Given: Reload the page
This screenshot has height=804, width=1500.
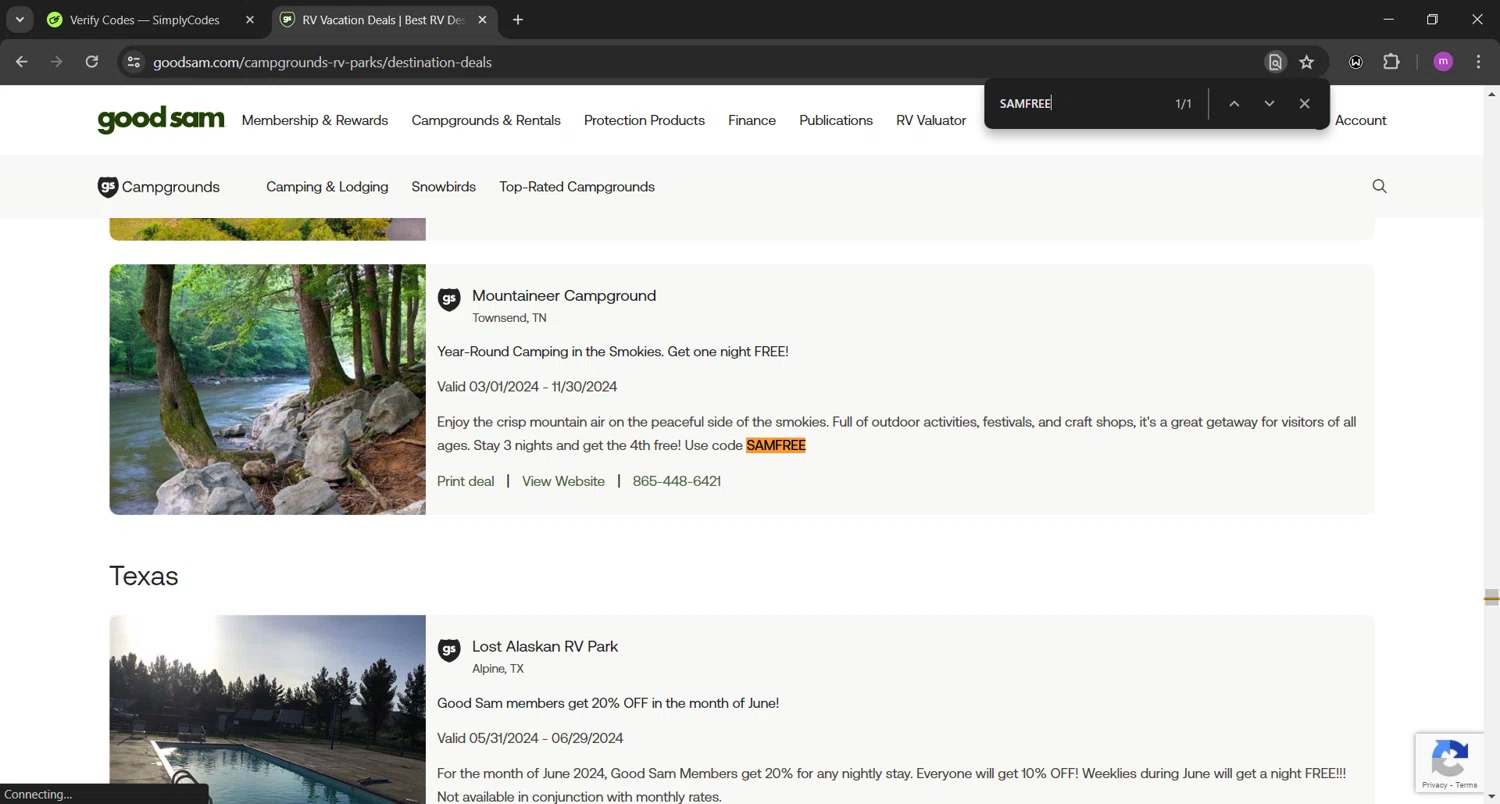Looking at the screenshot, I should [92, 62].
